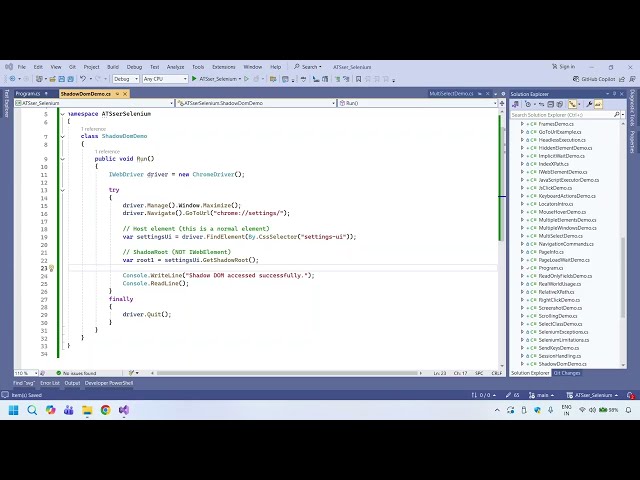Open the Debug menu

[x=134, y=67]
